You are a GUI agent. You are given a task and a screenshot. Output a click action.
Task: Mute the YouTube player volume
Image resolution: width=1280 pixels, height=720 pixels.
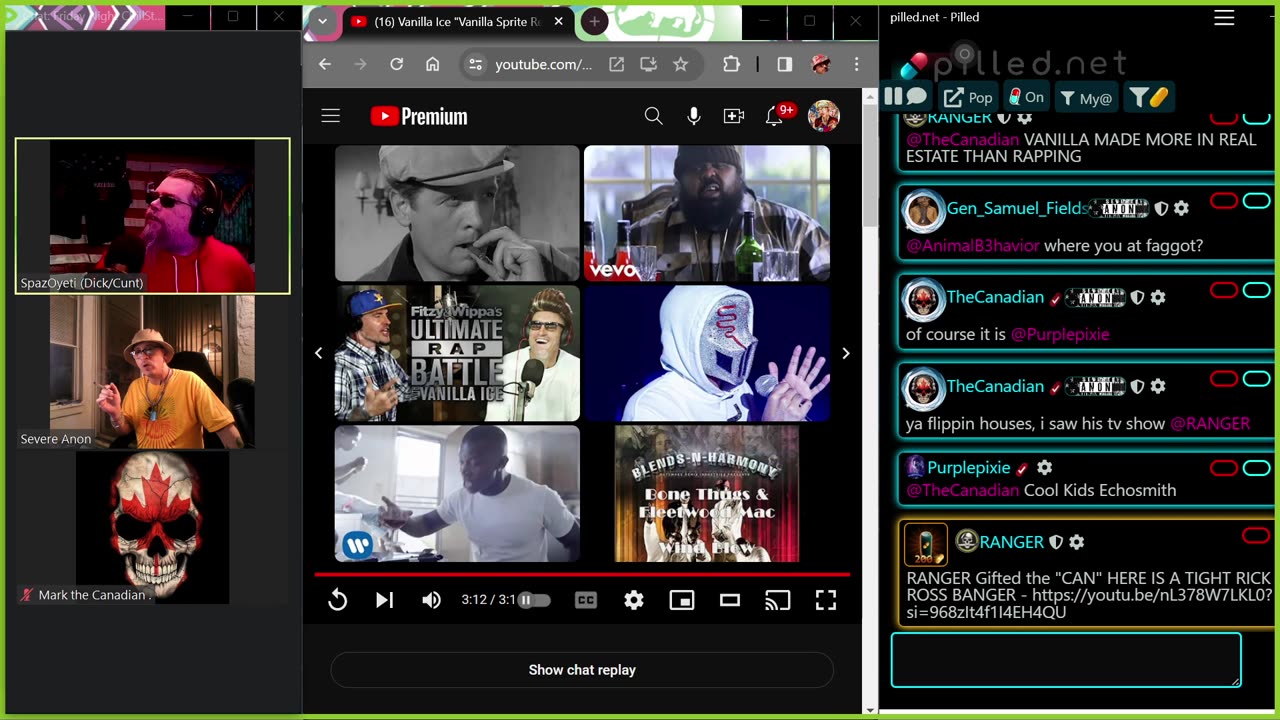432,600
